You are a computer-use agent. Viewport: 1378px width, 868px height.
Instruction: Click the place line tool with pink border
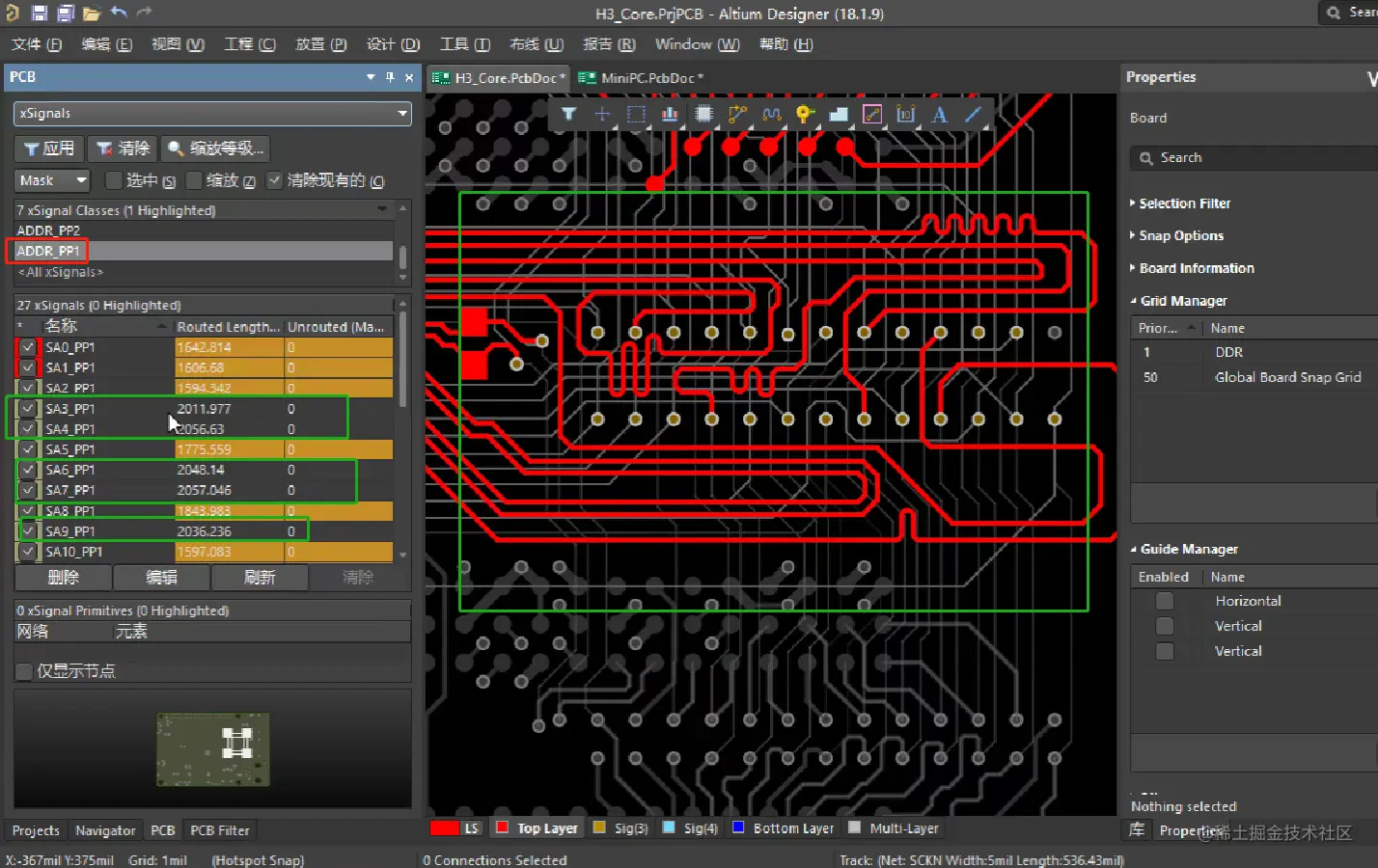pos(872,115)
